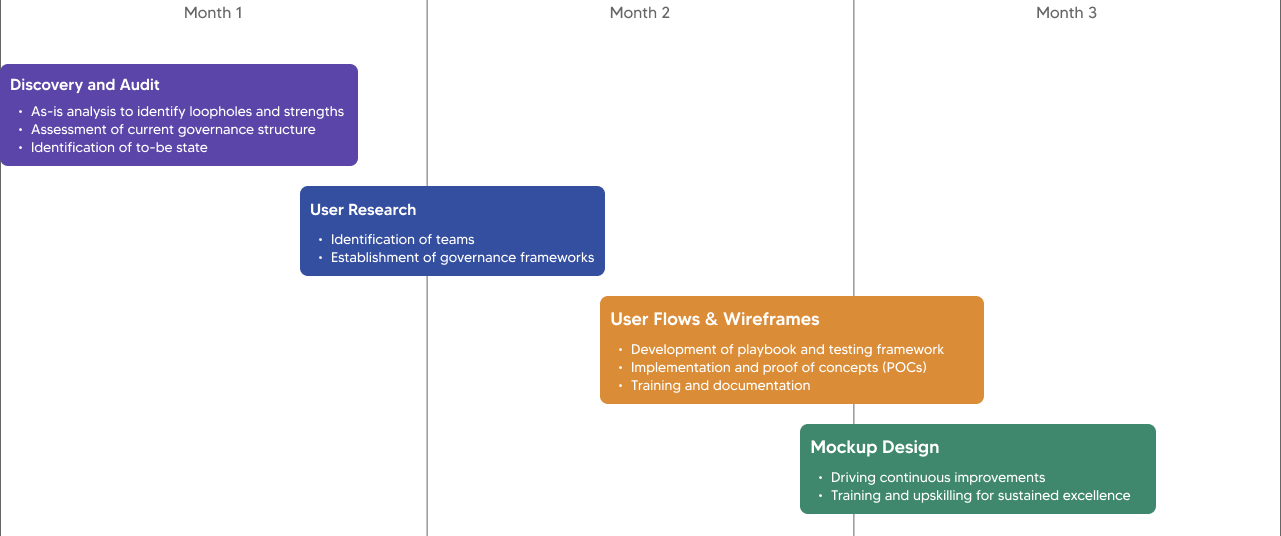Image resolution: width=1281 pixels, height=536 pixels.
Task: Click the User Research card title
Action: click(x=363, y=210)
